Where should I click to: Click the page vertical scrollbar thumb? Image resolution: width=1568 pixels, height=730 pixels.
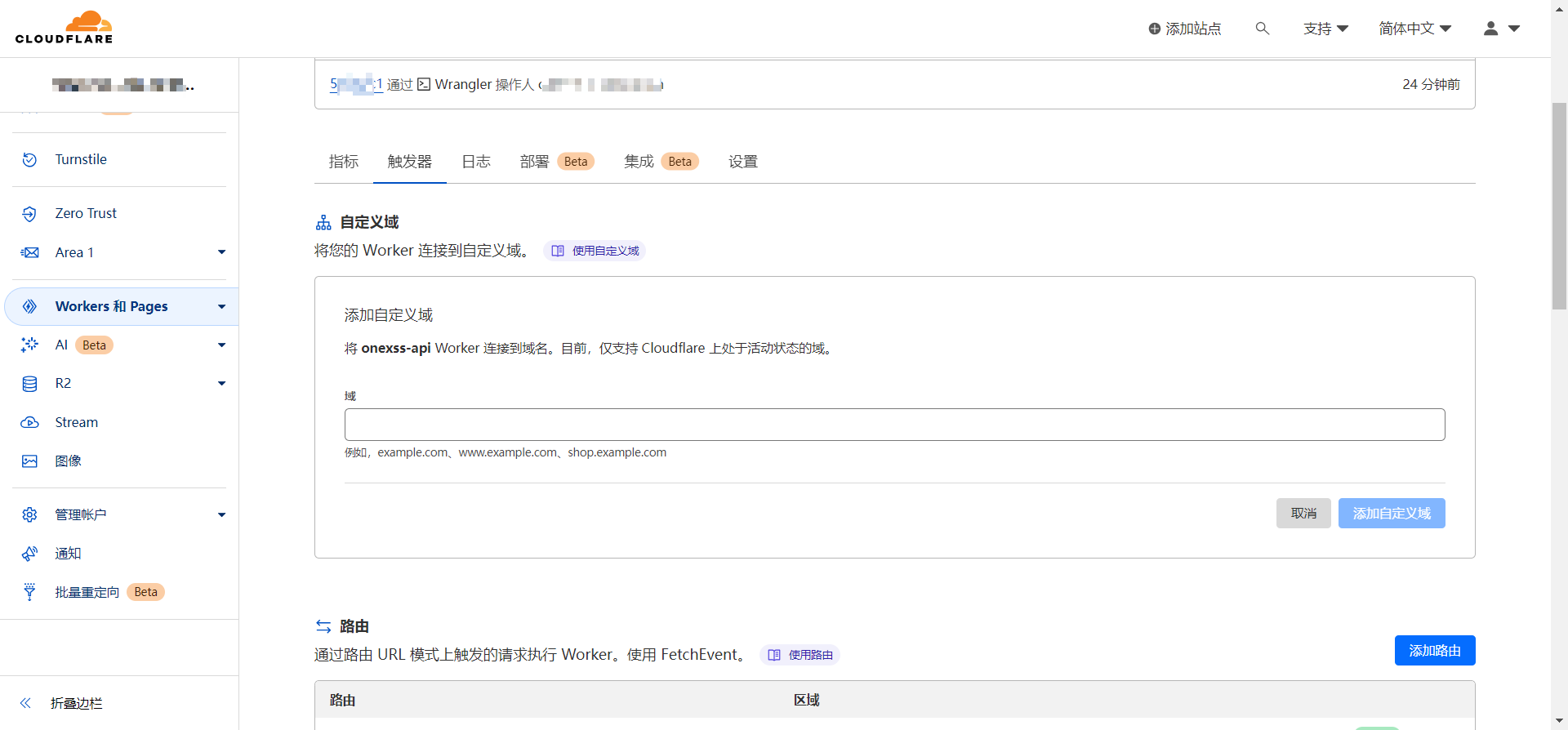(x=1559, y=206)
